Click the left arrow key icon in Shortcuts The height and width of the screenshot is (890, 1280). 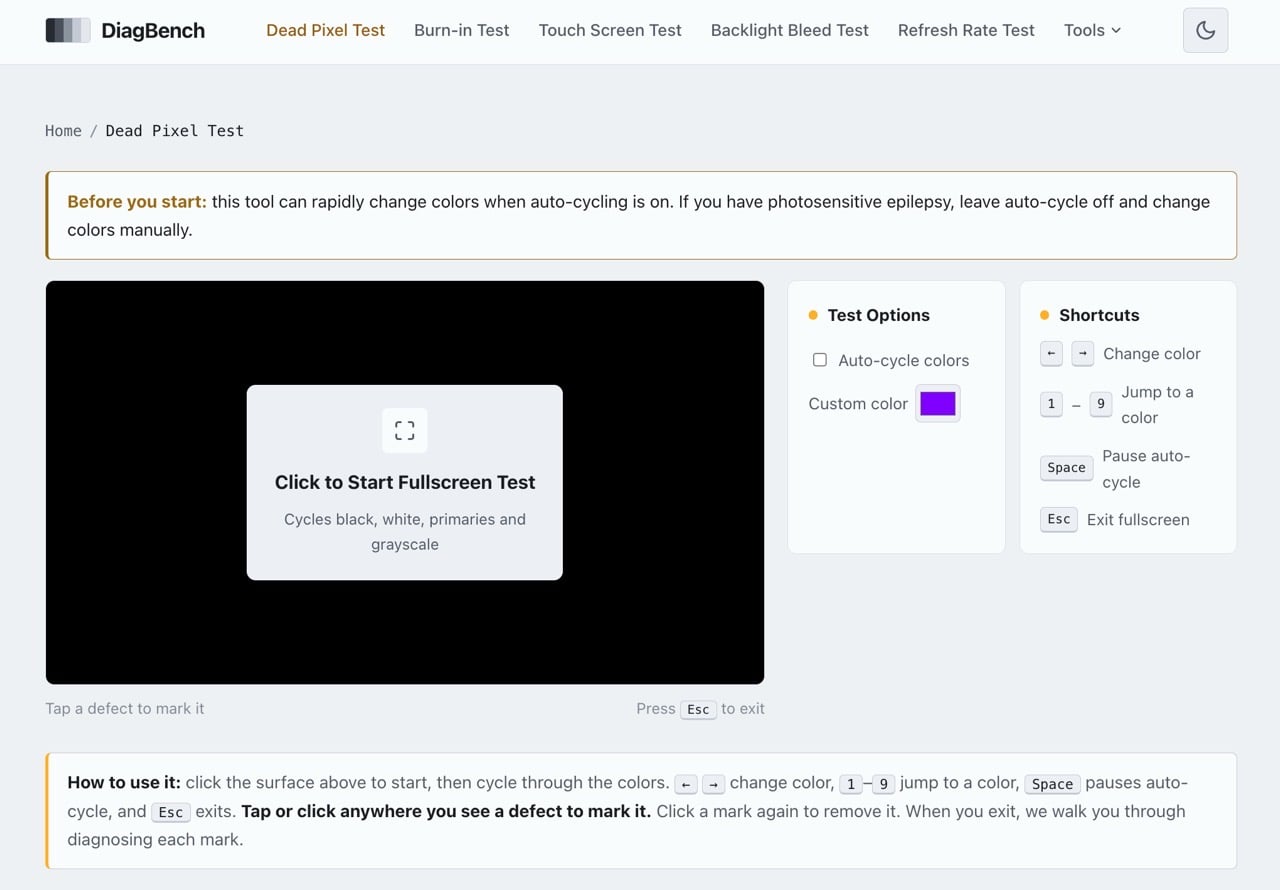click(1051, 353)
